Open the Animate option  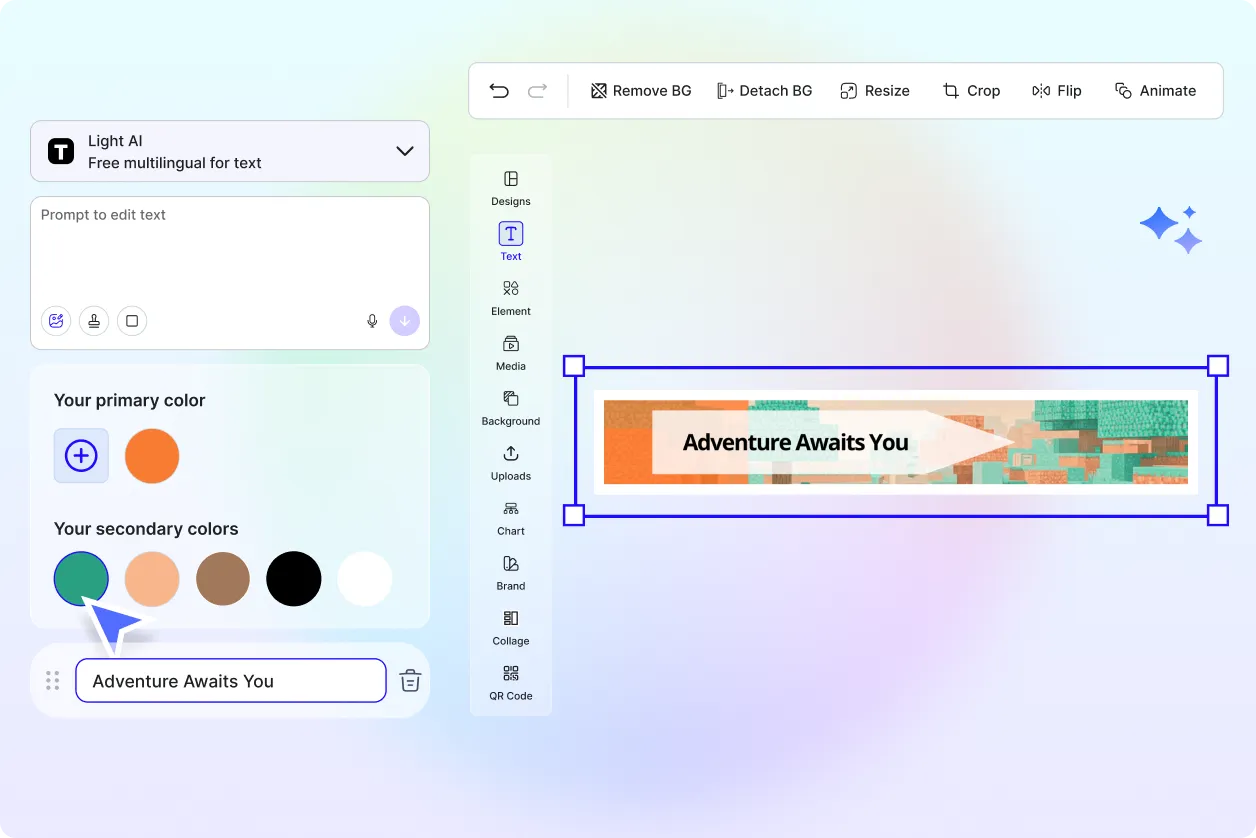pyautogui.click(x=1155, y=91)
